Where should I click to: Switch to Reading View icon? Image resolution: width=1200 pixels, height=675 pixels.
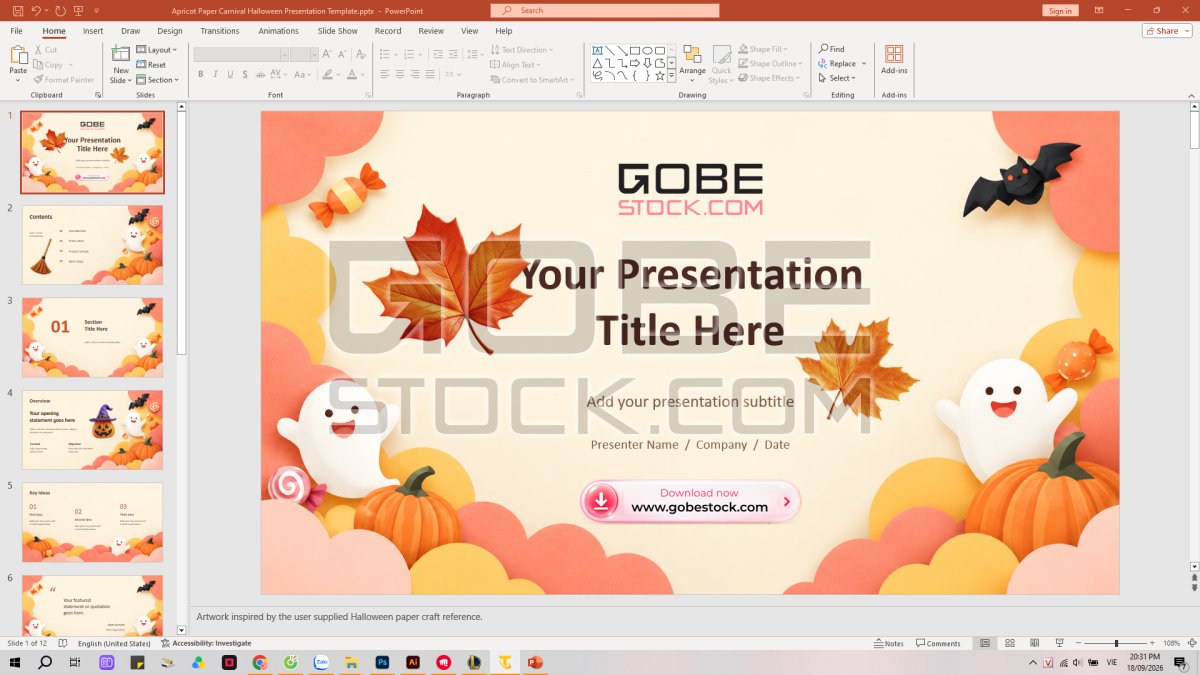(x=1033, y=643)
